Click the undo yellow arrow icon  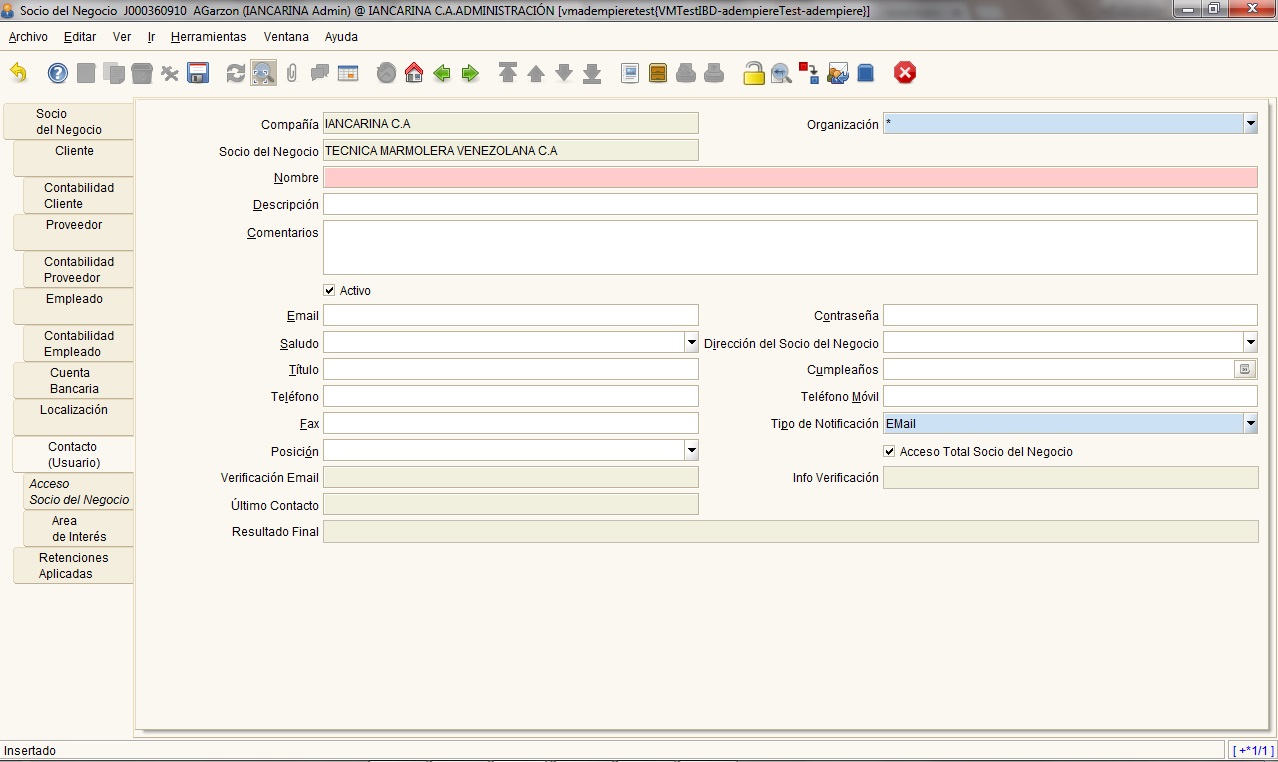18,73
